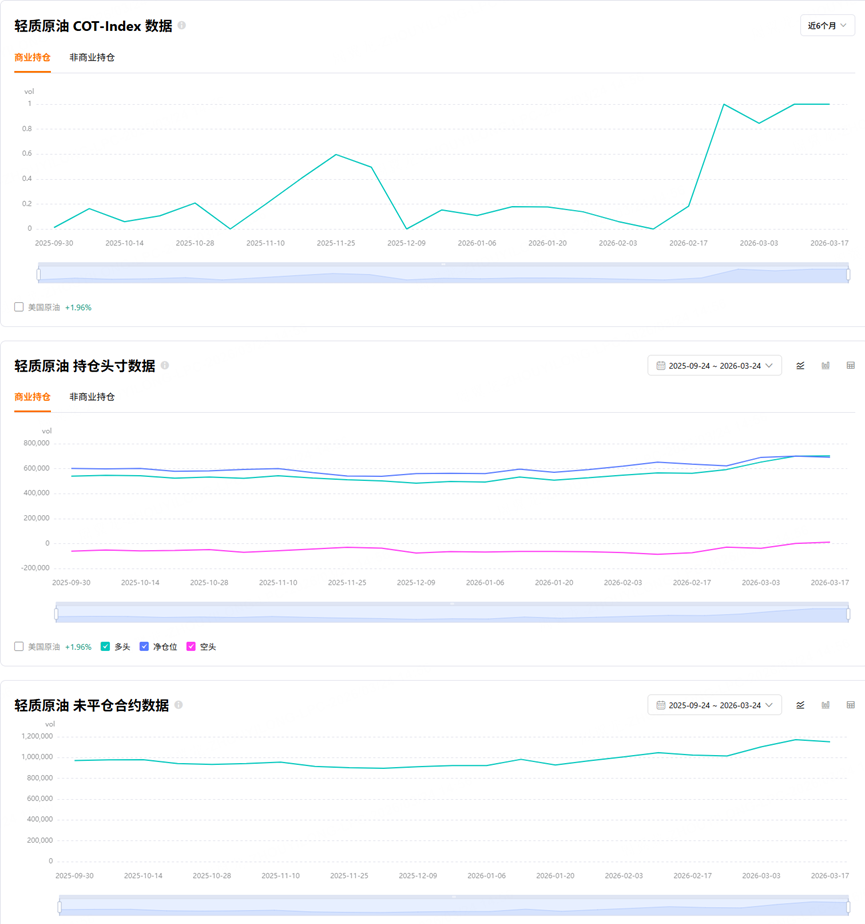Open date range picker in 持仓头寸 section
Screen dimensions: 865x924
click(x=714, y=365)
